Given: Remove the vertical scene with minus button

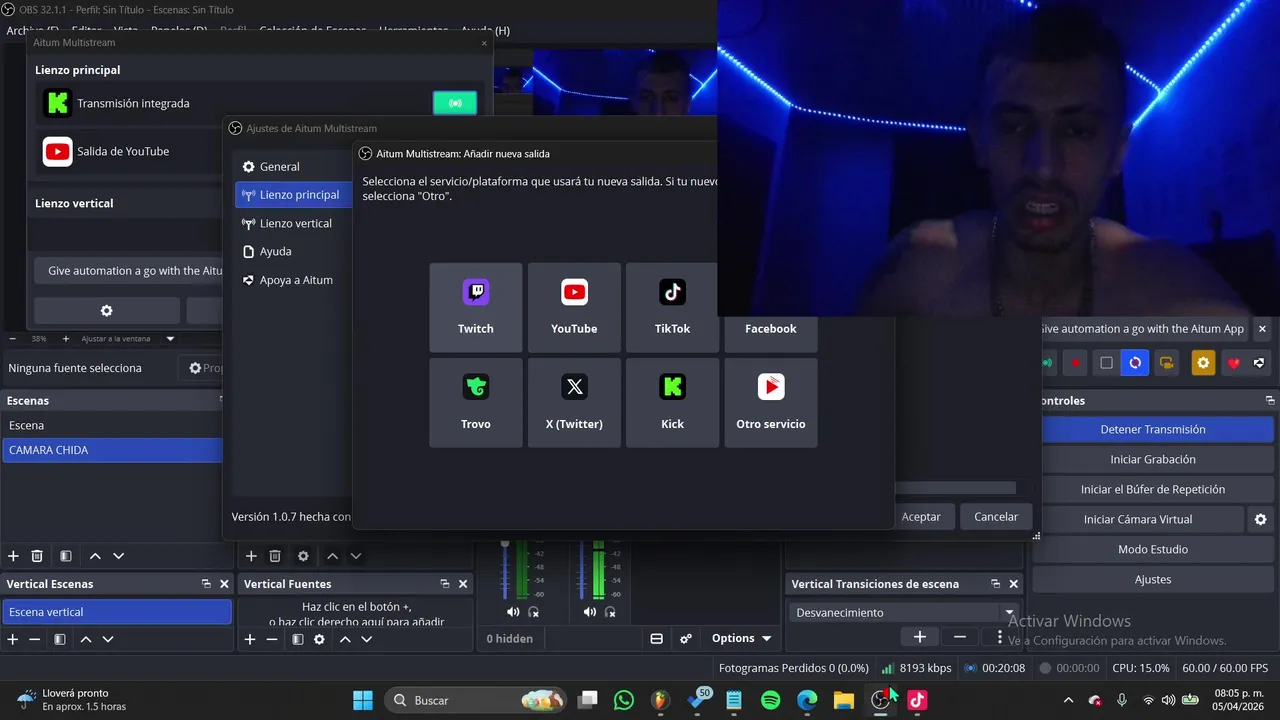Looking at the screenshot, I should pyautogui.click(x=34, y=639).
